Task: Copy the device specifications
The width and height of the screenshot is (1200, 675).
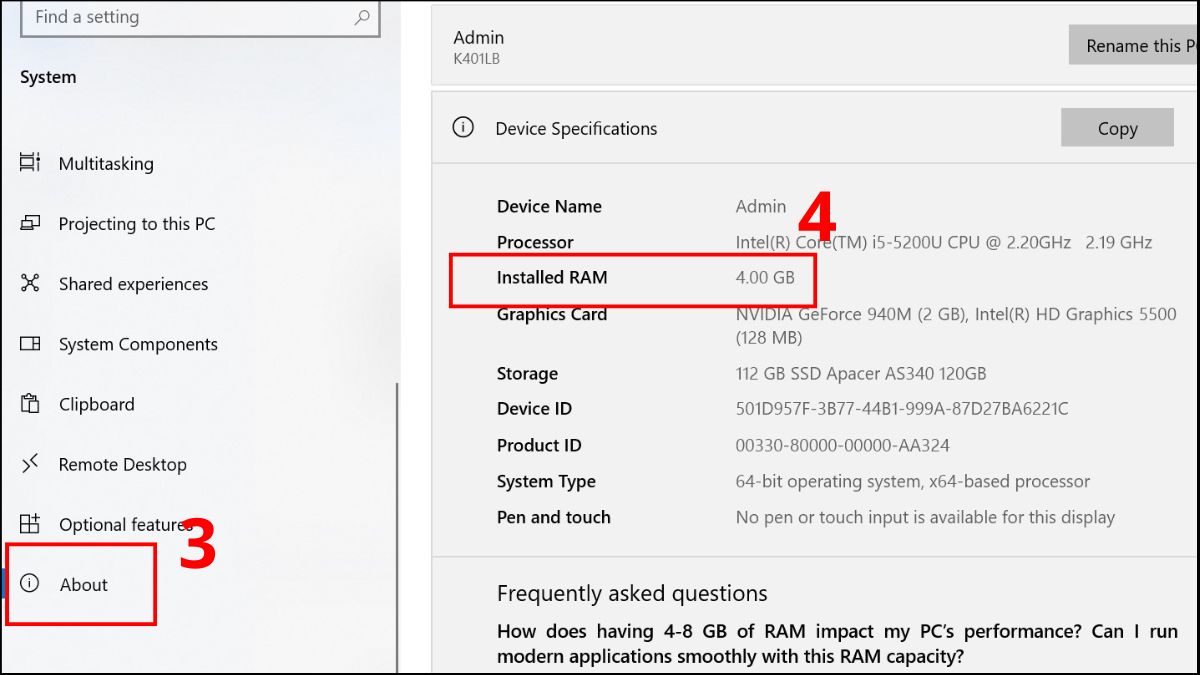Action: point(1116,128)
